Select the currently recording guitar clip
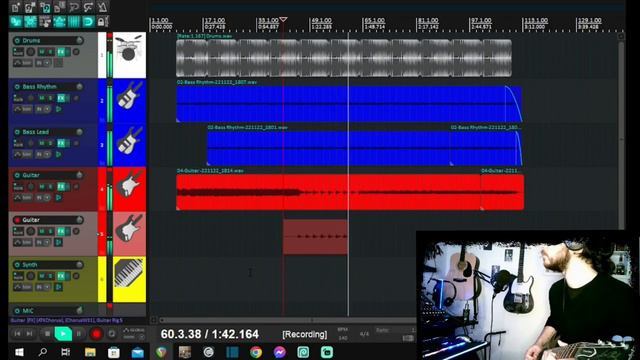The image size is (640, 360). coord(315,236)
